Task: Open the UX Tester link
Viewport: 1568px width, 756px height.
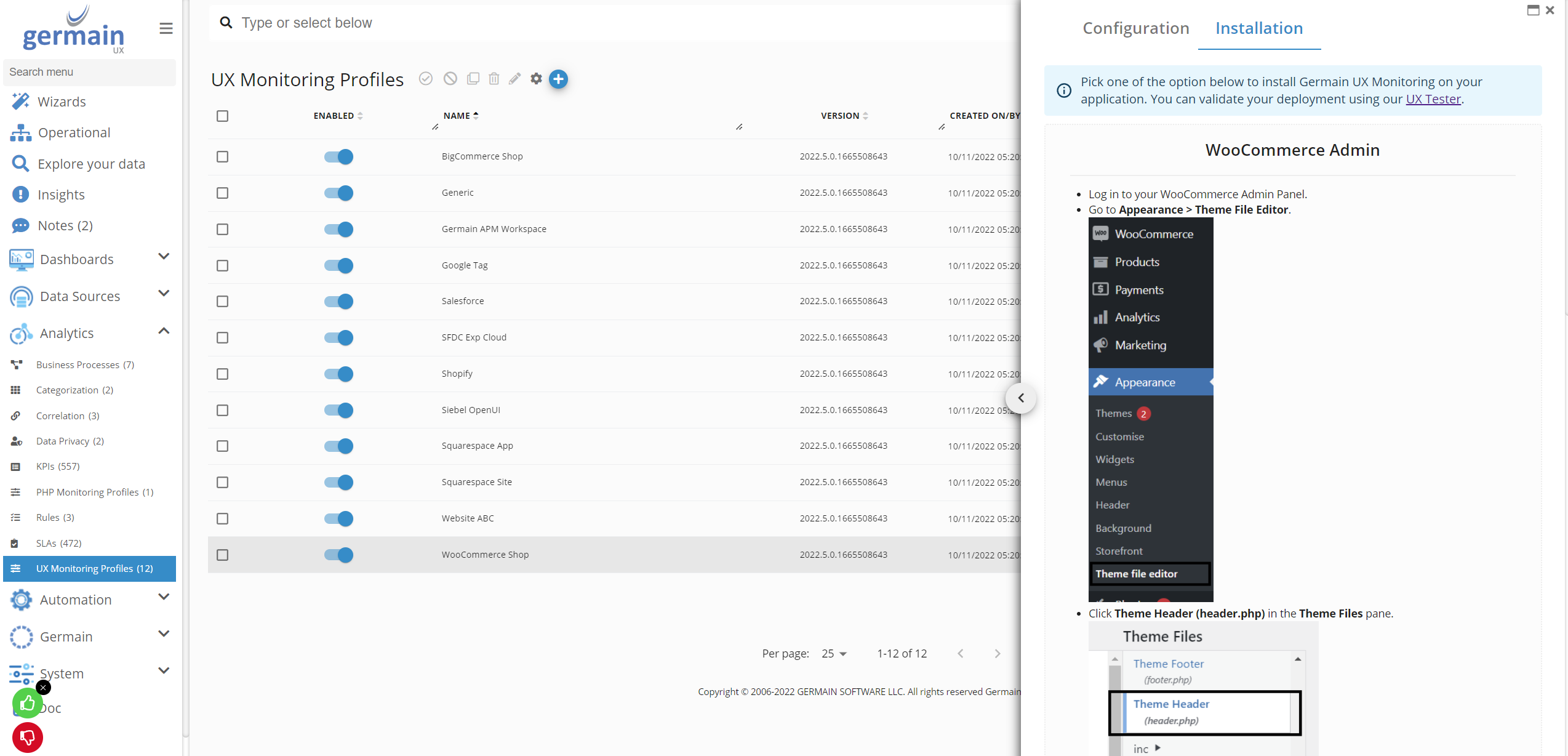Action: click(x=1433, y=99)
